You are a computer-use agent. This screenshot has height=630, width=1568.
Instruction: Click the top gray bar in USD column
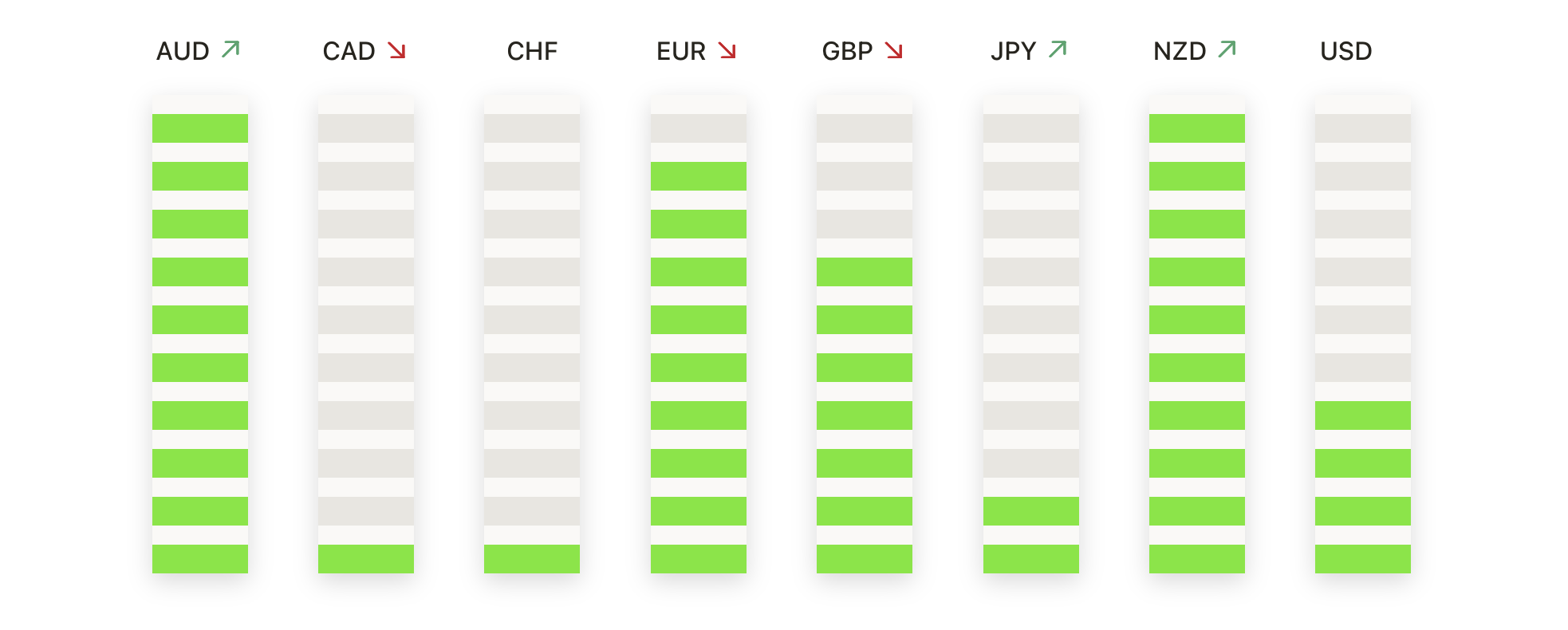[x=1363, y=128]
